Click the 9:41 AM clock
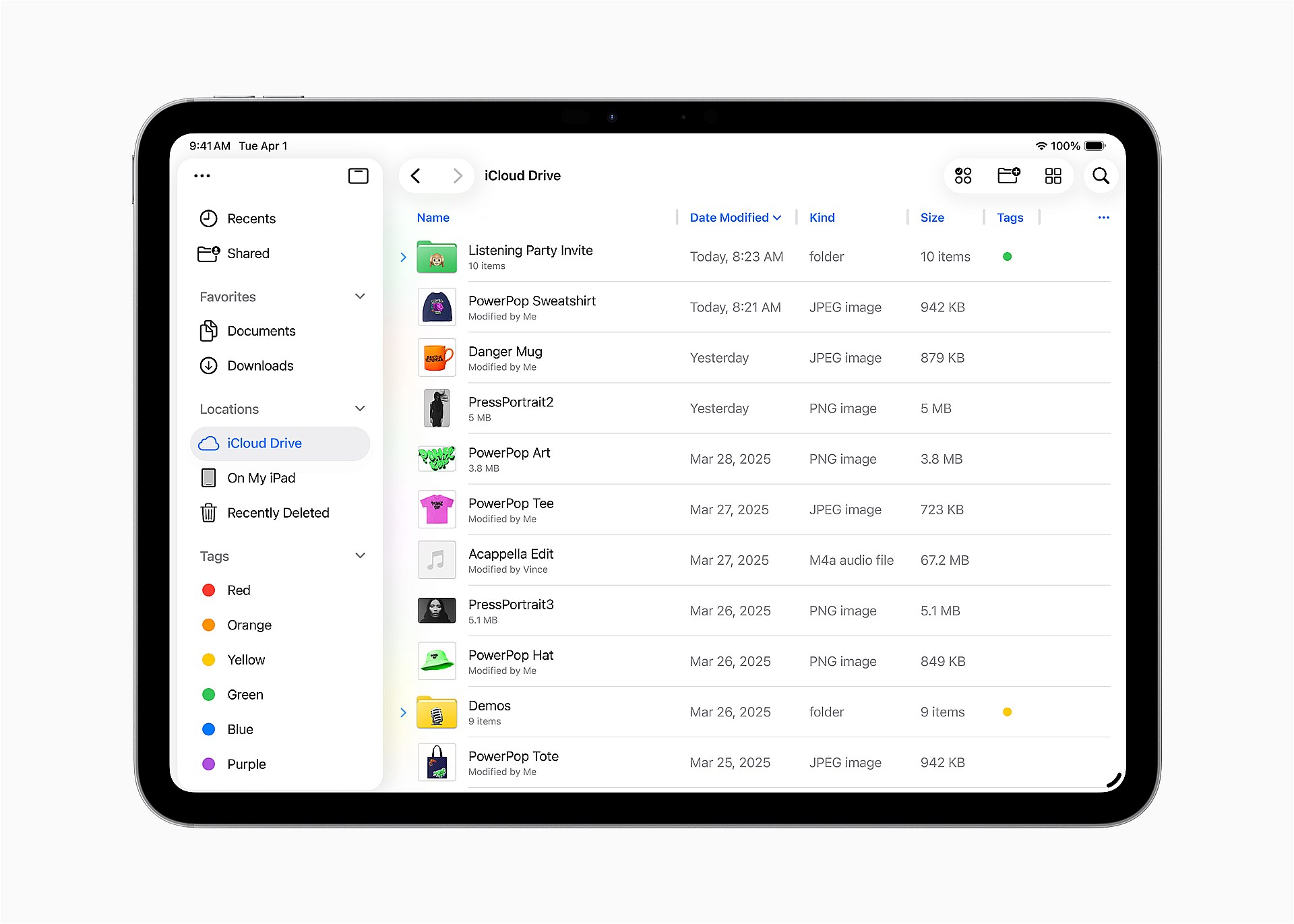The height and width of the screenshot is (924, 1294). click(x=210, y=146)
